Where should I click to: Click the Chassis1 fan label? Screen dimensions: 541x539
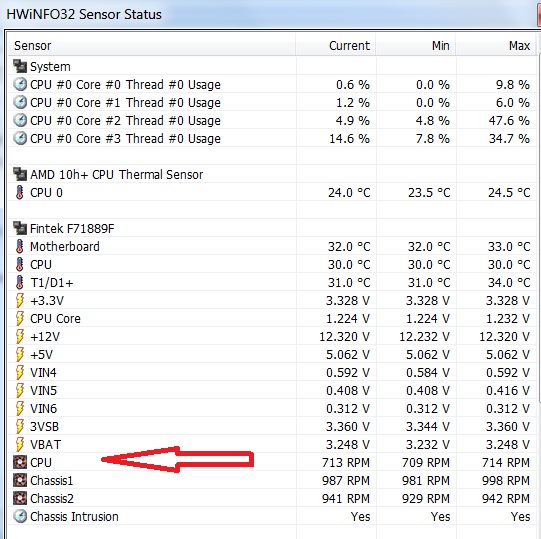51,480
